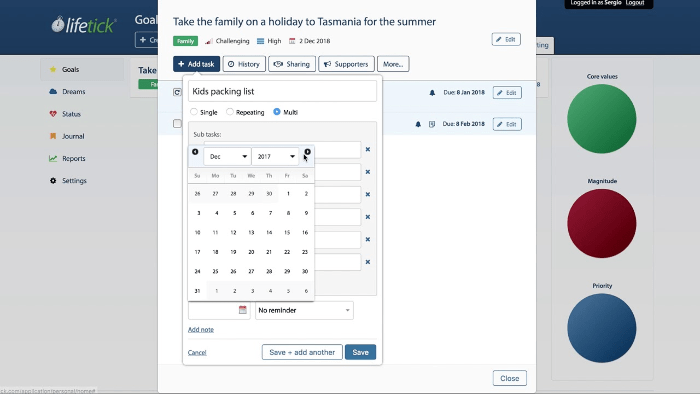Go to previous month in calendar

coord(195,152)
